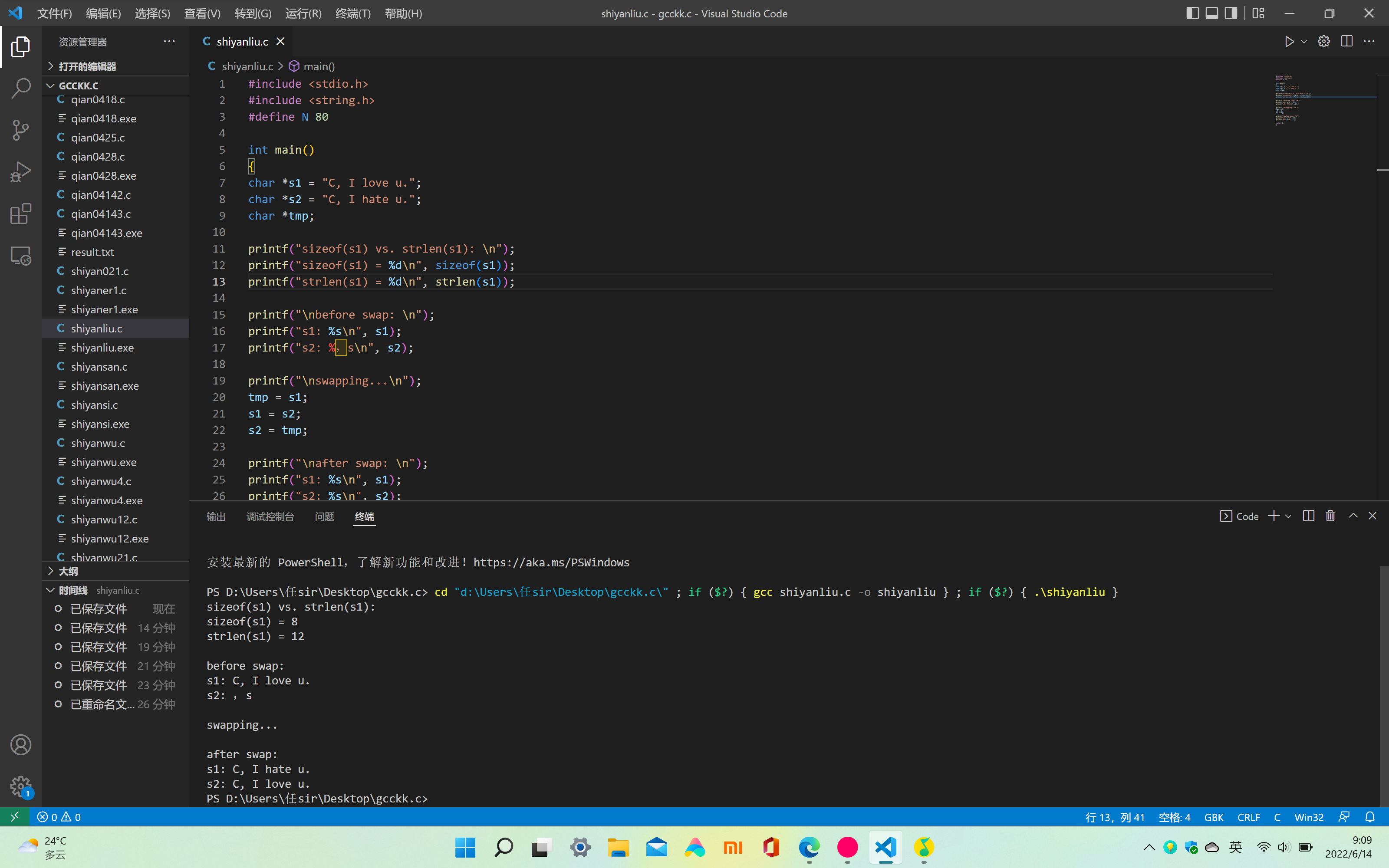Open the editor More Actions menu
Viewport: 1389px width, 868px height.
[1369, 41]
